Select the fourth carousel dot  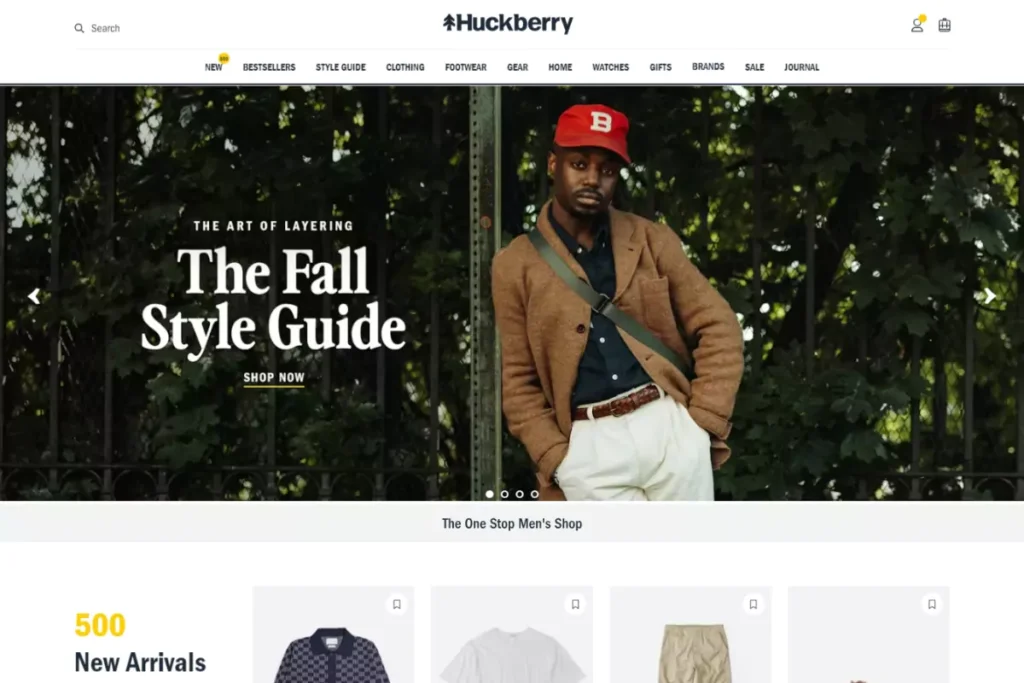(534, 494)
